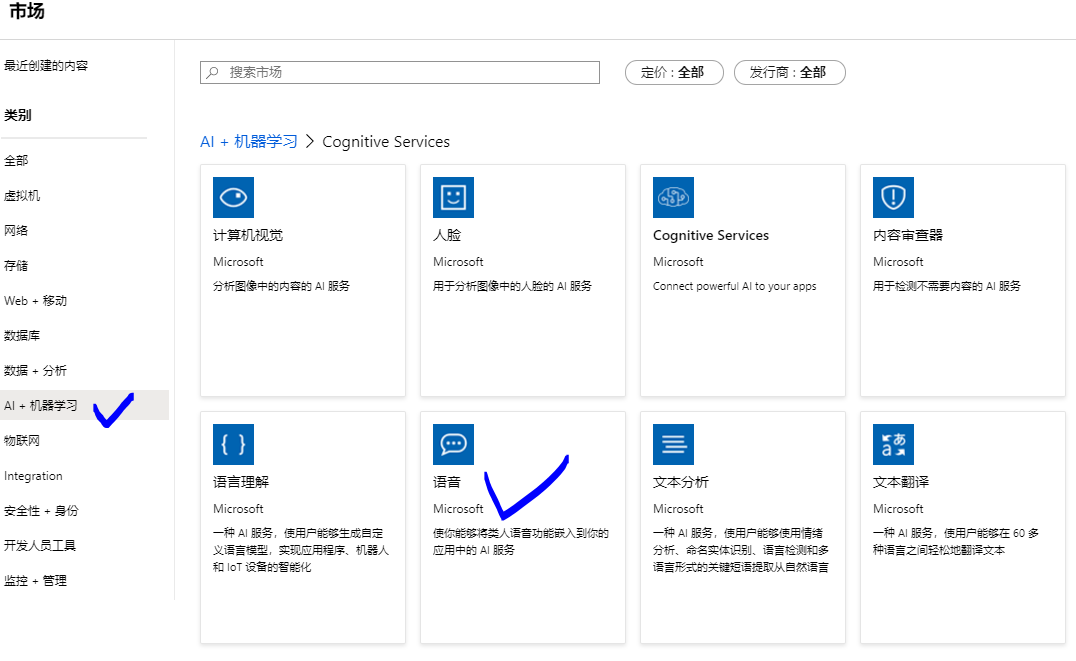Click the 人脸 face icon
The image size is (1076, 661).
point(453,197)
